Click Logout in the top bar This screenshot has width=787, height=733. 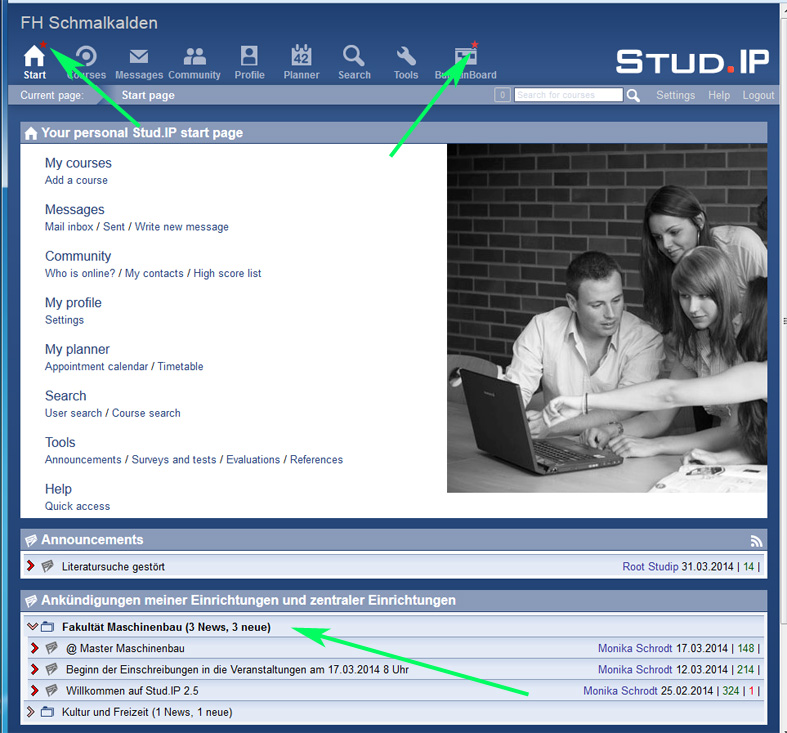757,95
